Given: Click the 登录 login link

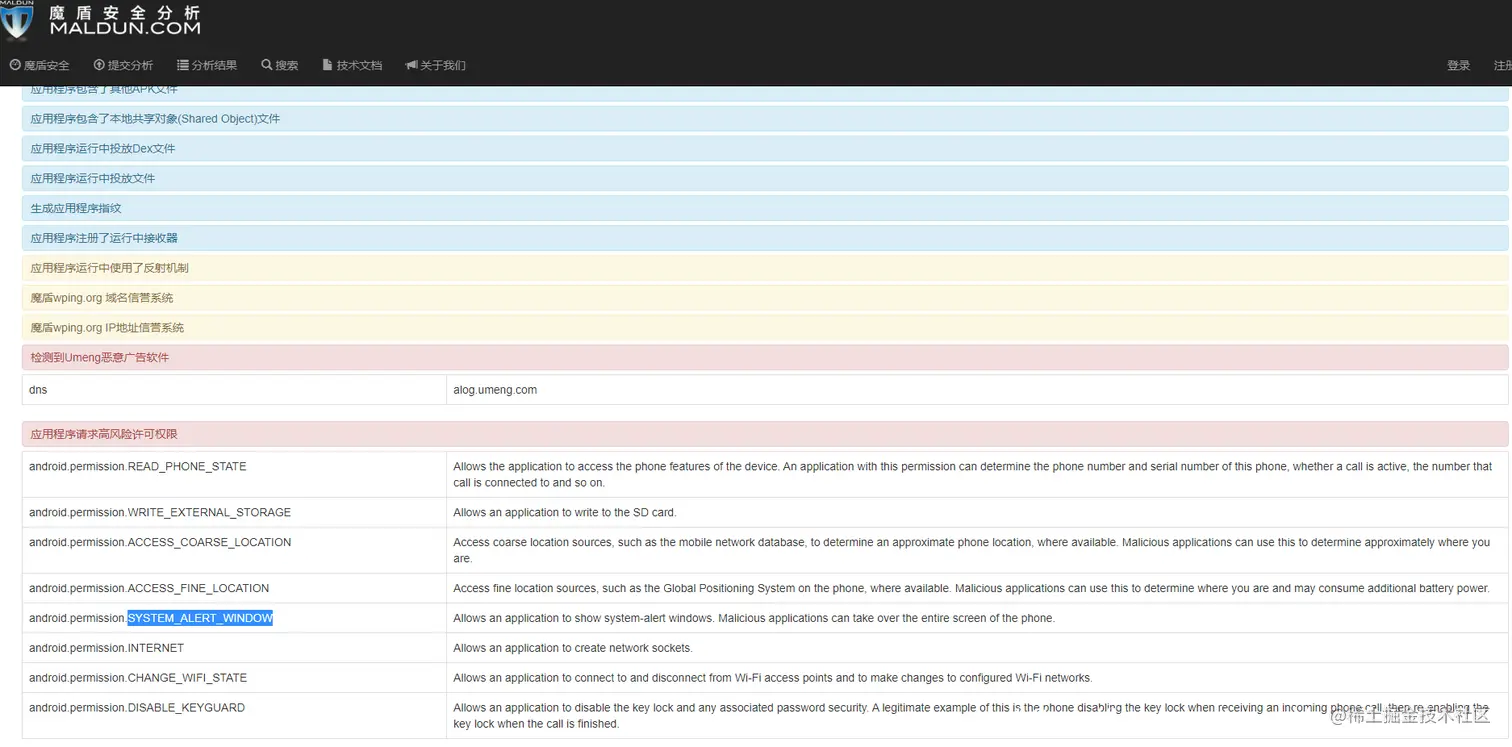Looking at the screenshot, I should tap(1458, 65).
